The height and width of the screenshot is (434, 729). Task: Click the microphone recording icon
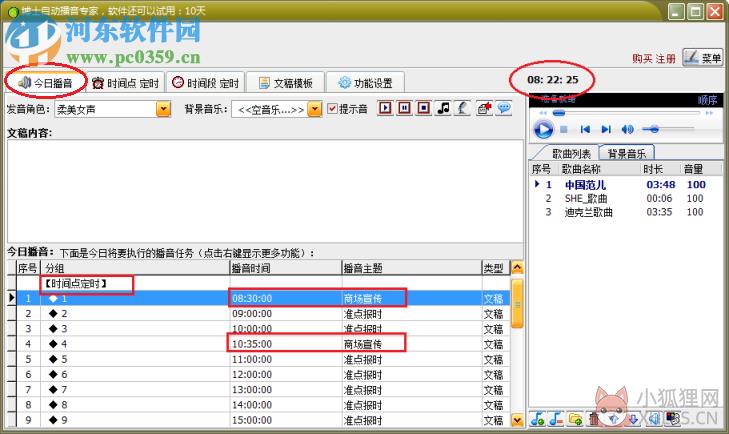pos(463,108)
